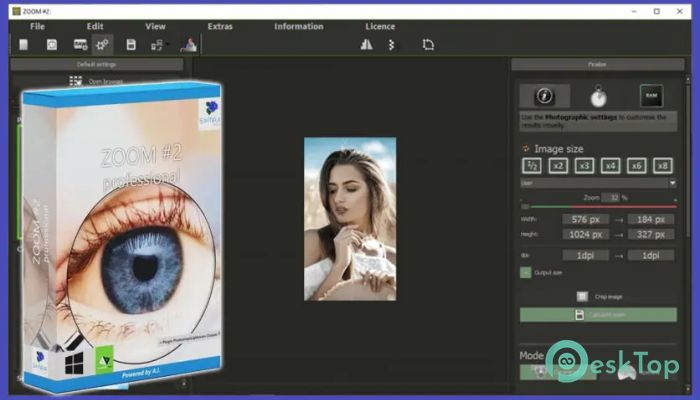Click the Crop image icon

tap(582, 296)
